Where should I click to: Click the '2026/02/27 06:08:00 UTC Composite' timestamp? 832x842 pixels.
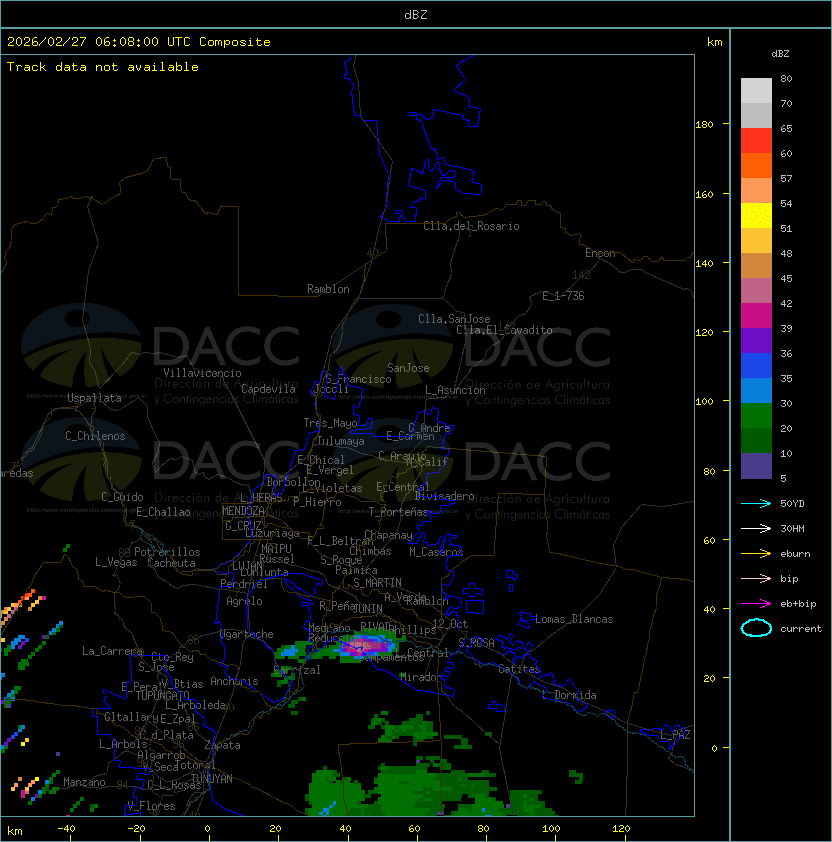139,42
